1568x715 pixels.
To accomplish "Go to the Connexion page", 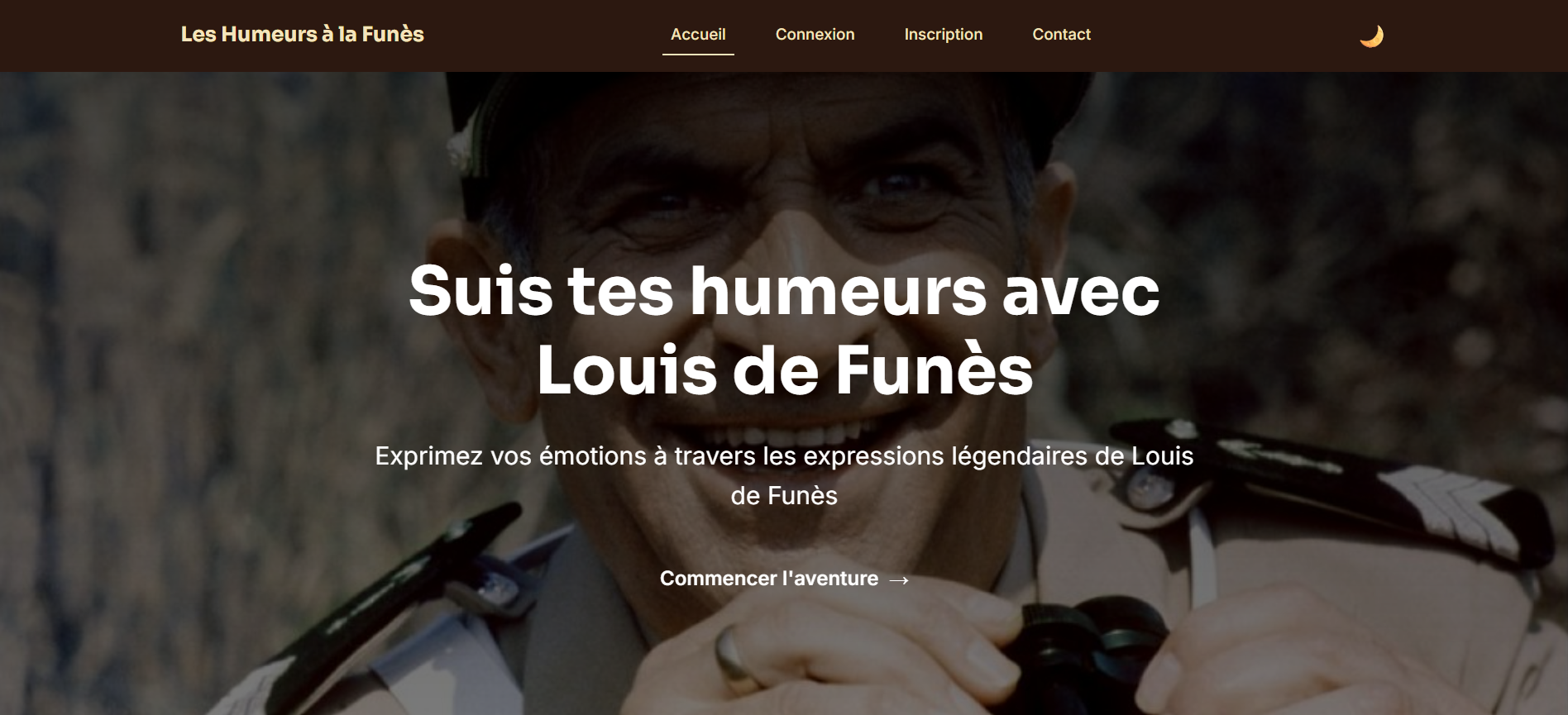I will click(x=815, y=34).
